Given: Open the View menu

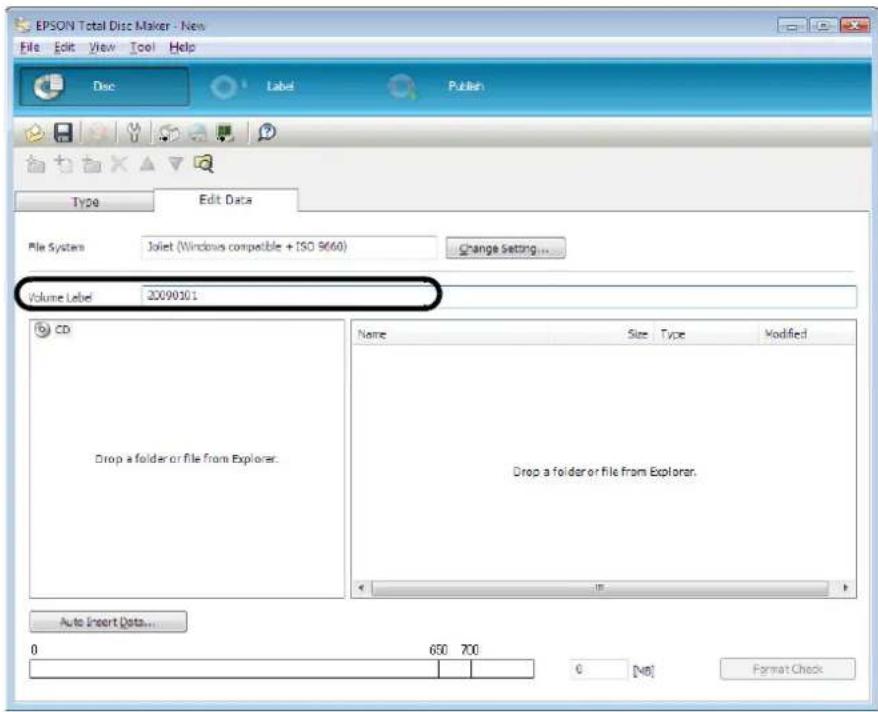Looking at the screenshot, I should [x=102, y=47].
